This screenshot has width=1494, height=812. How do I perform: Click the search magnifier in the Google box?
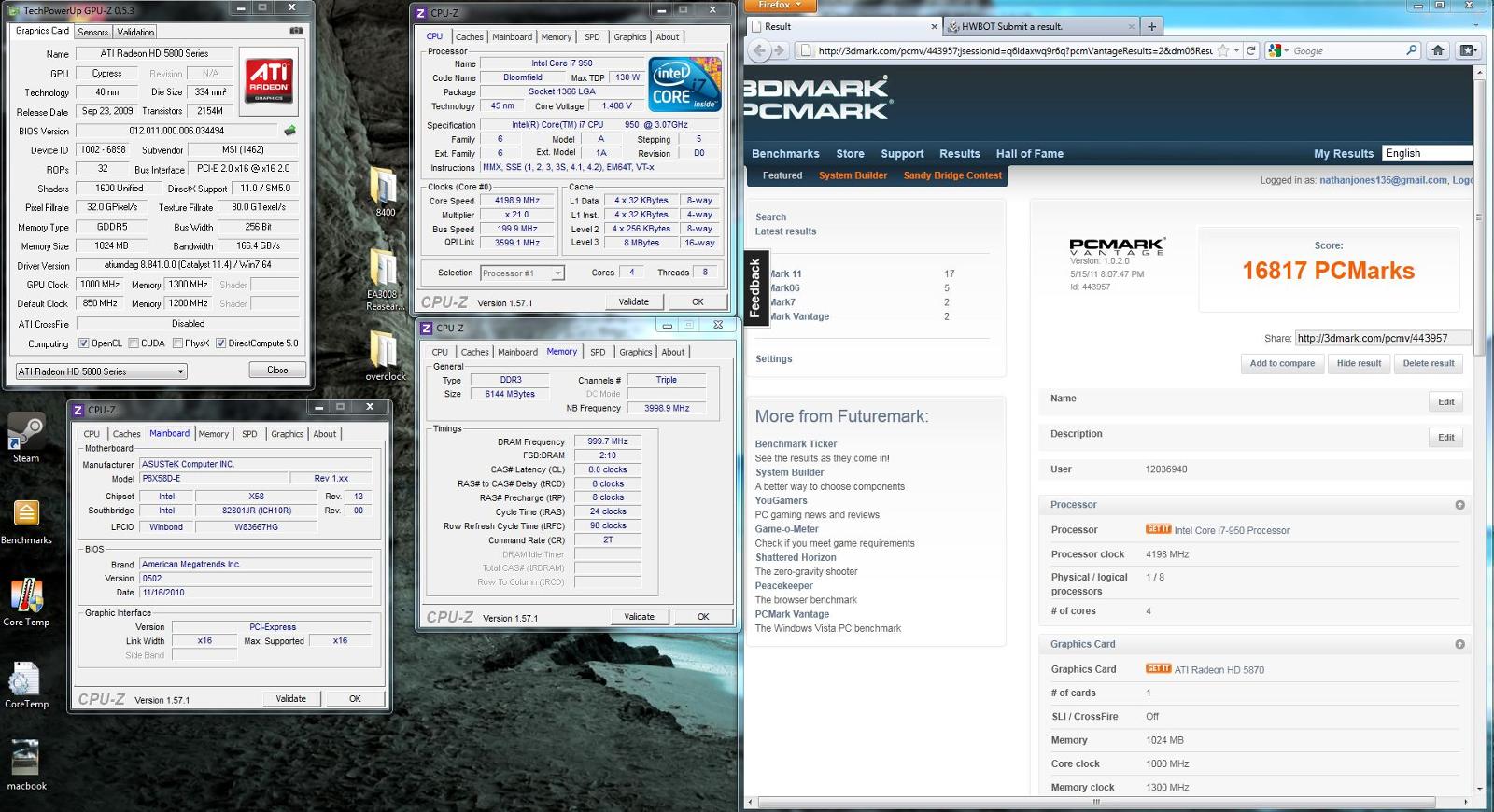[x=1411, y=50]
